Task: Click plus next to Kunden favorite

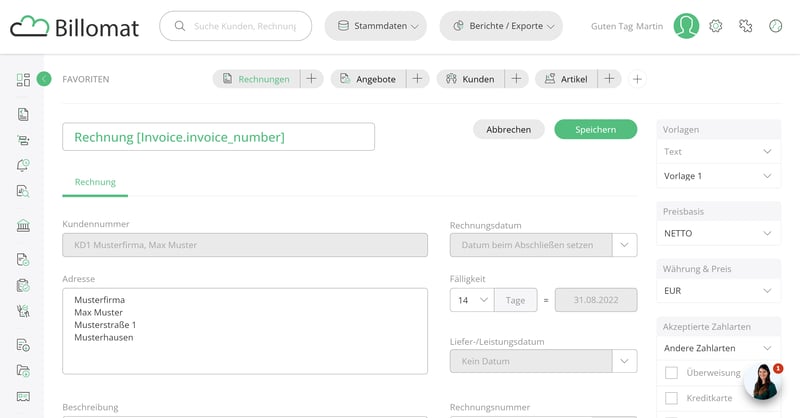Action: pyautogui.click(x=516, y=79)
